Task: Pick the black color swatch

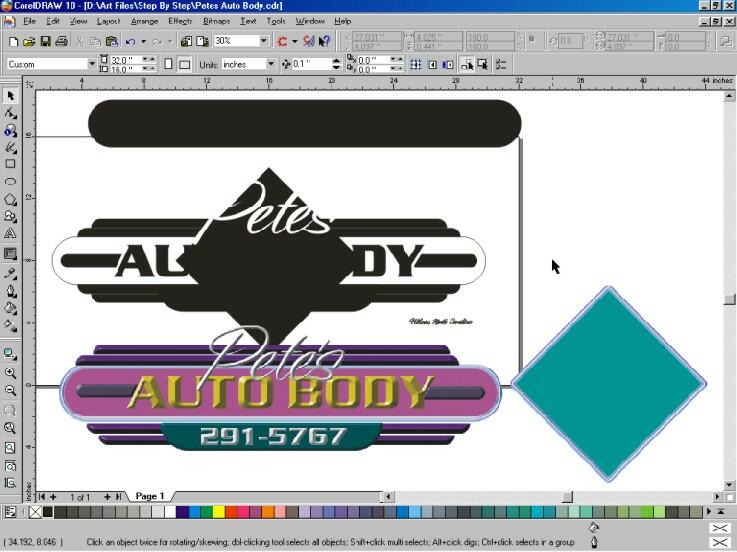Action: [47, 512]
